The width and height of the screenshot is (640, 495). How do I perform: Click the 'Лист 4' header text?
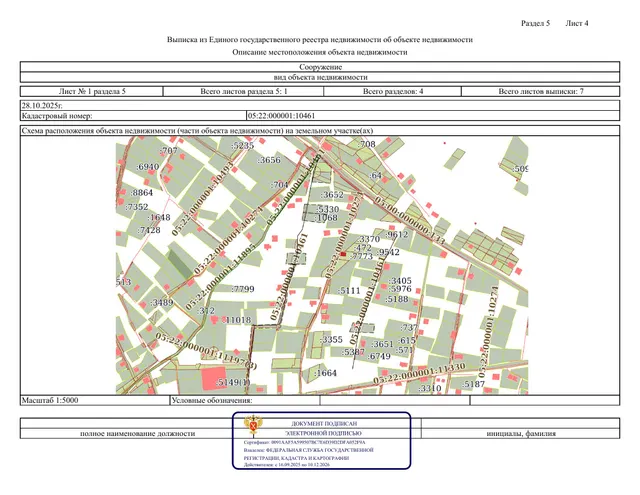(577, 23)
